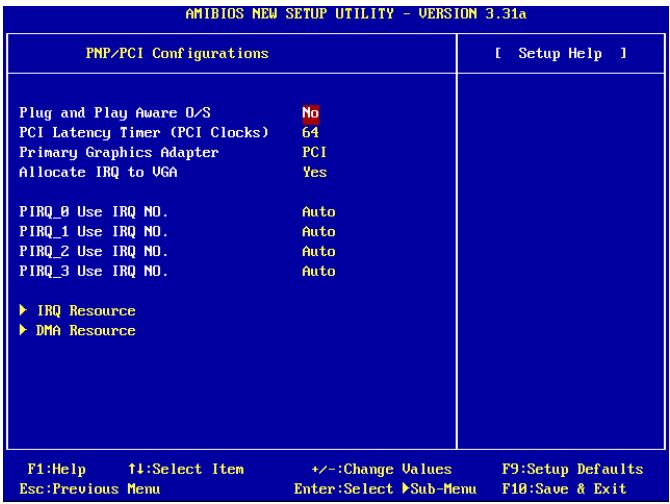Select the PIRQ_0 Auto value
This screenshot has height=504, width=670.
[319, 212]
